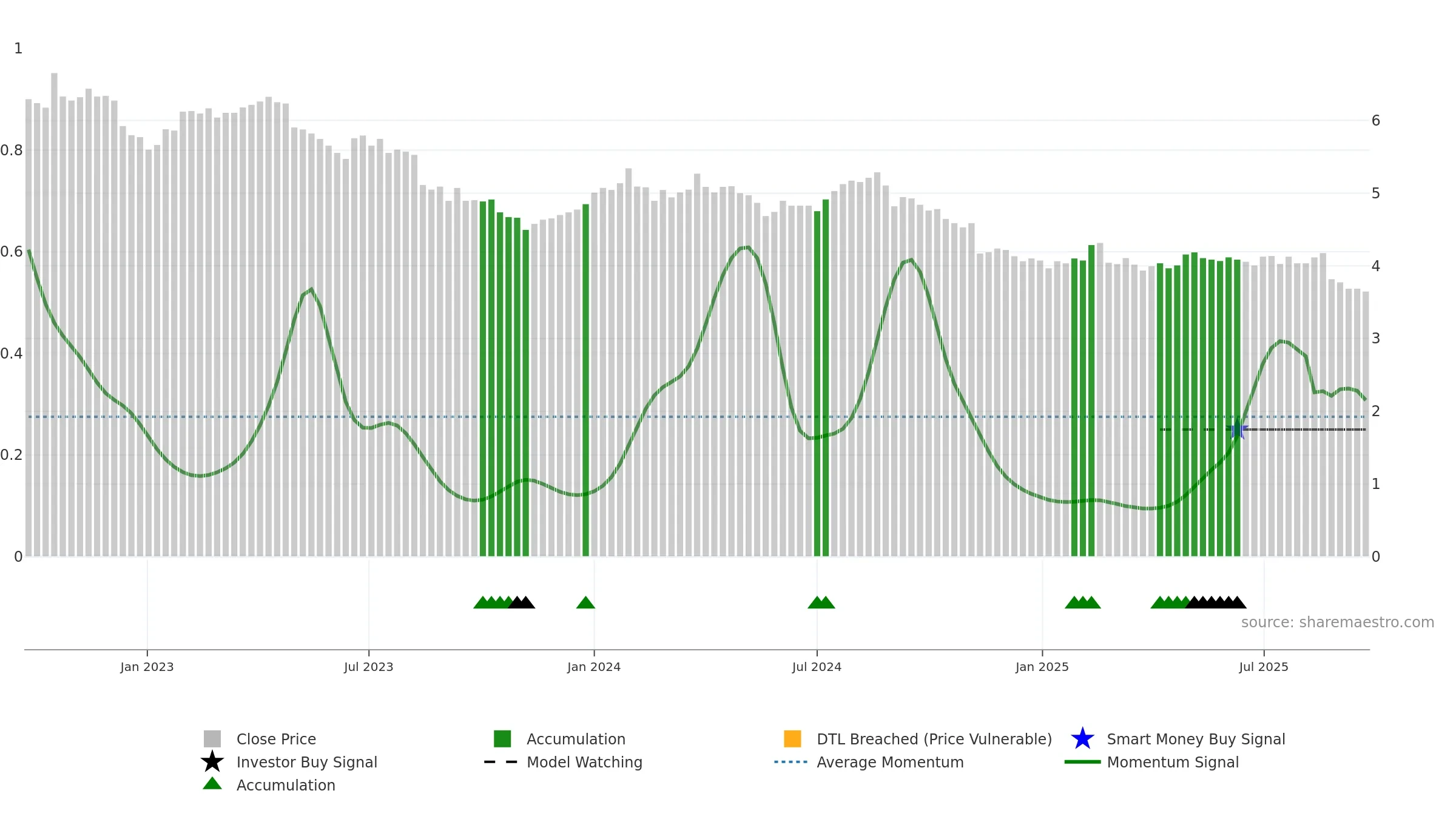Click the Jan 2023 axis label
The height and width of the screenshot is (819, 1456).
pyautogui.click(x=147, y=667)
